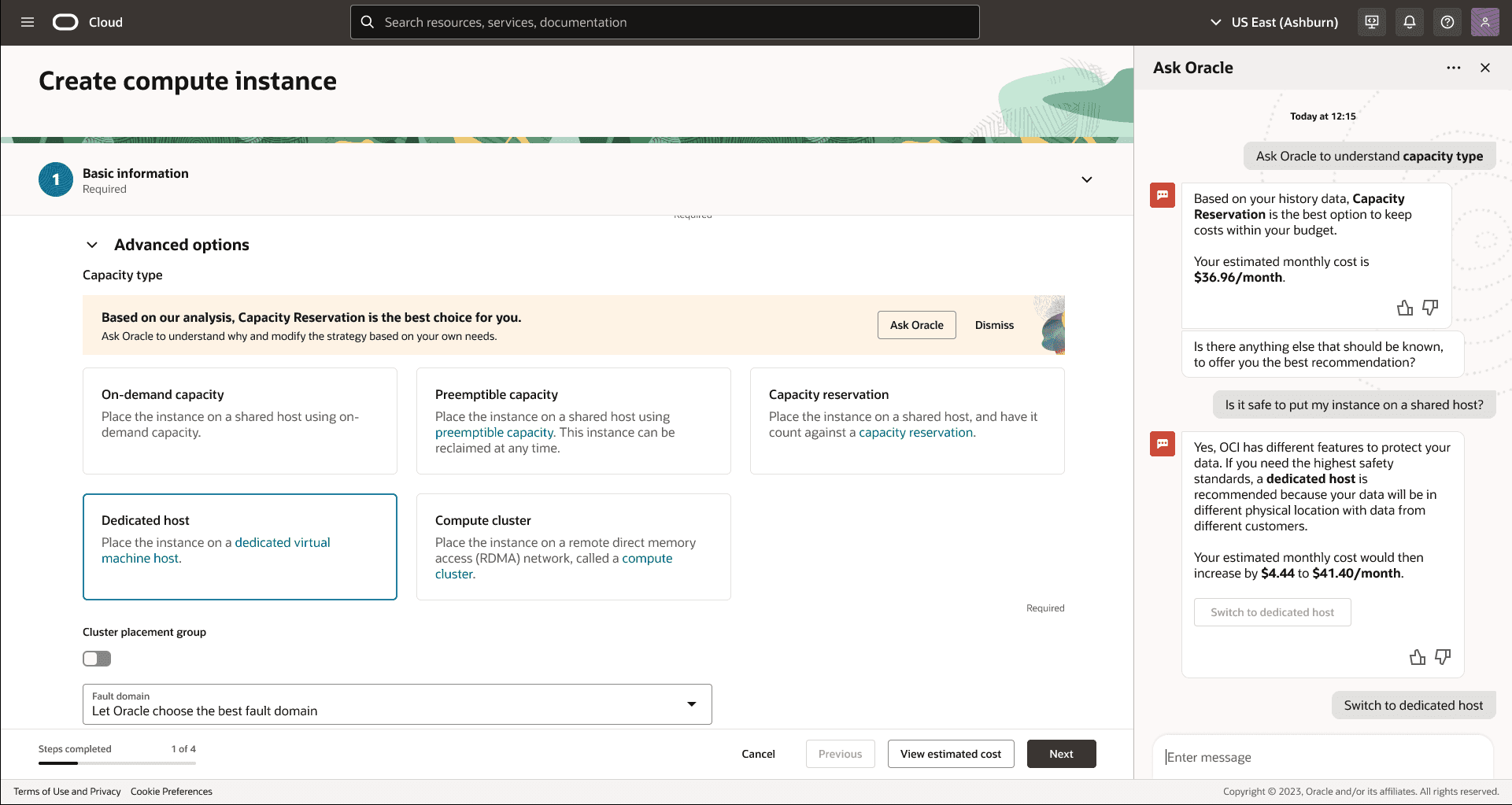Collapse the Advanced options section
This screenshot has height=805, width=1512.
[92, 245]
